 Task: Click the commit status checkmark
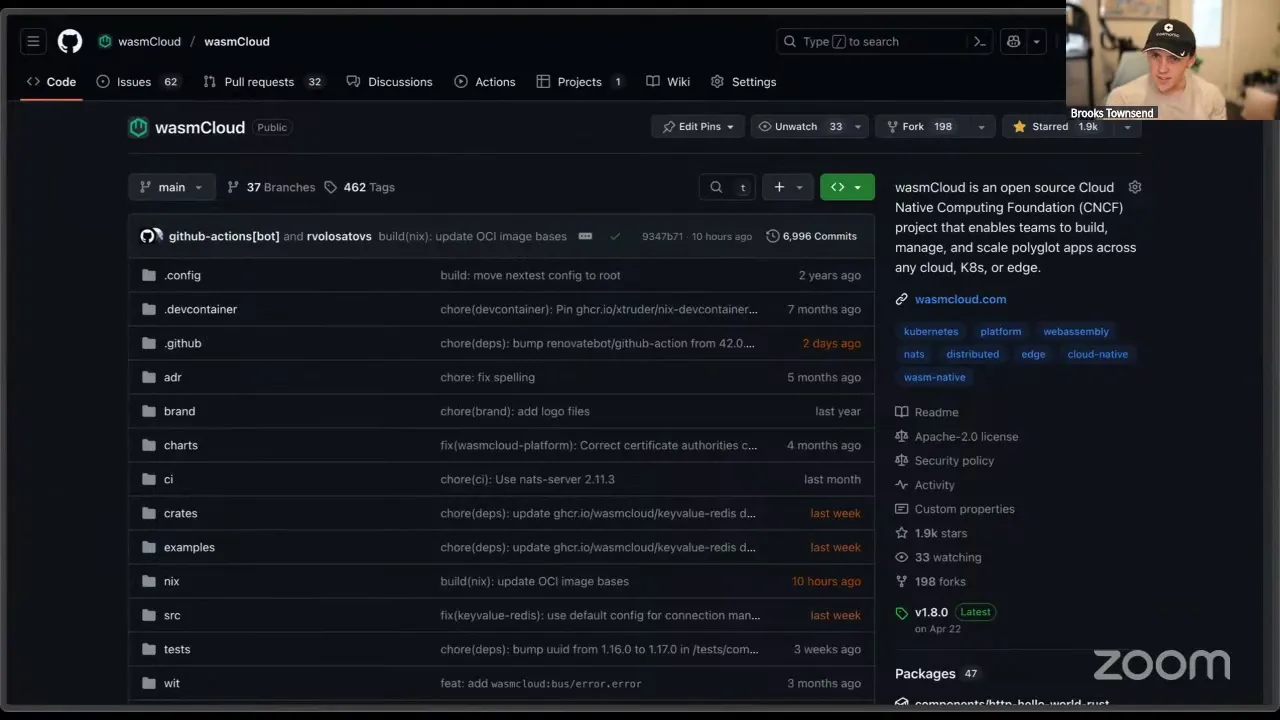(x=615, y=236)
